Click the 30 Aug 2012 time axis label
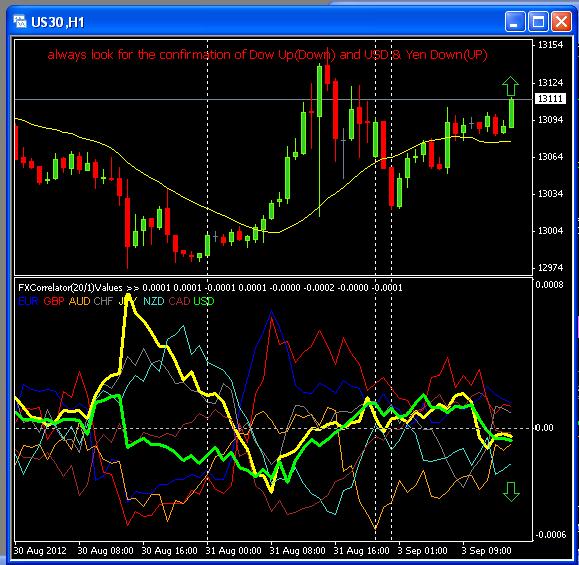 tap(40, 551)
